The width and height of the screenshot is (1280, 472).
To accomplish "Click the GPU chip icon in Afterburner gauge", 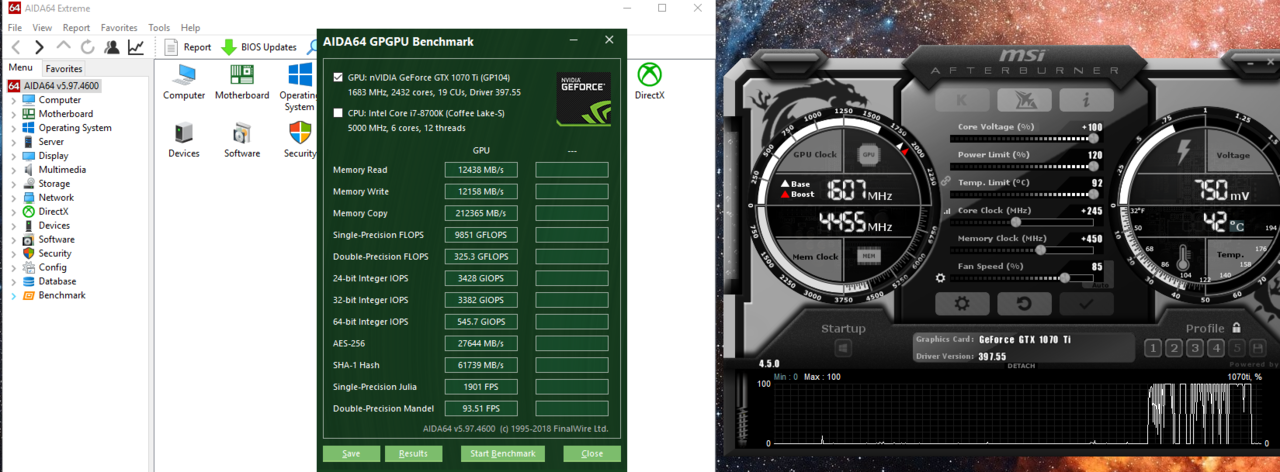I will coord(869,156).
